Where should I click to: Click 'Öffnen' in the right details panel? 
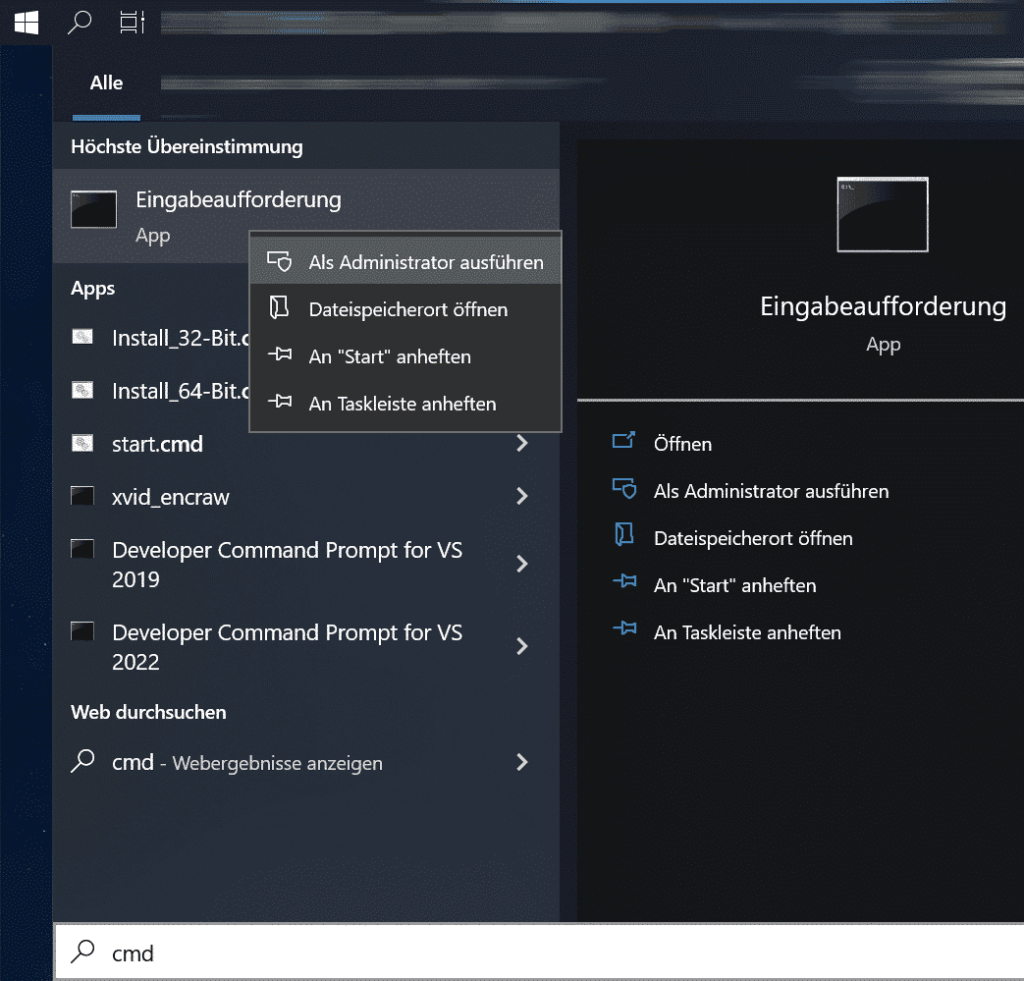(682, 443)
